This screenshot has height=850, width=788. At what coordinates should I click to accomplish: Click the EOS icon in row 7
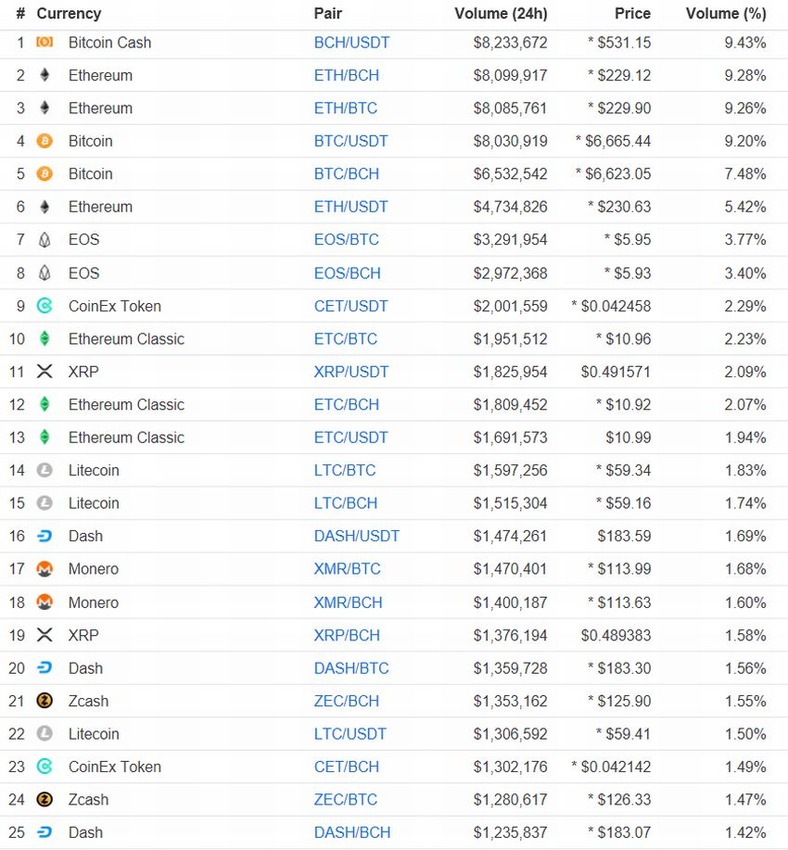(x=44, y=240)
